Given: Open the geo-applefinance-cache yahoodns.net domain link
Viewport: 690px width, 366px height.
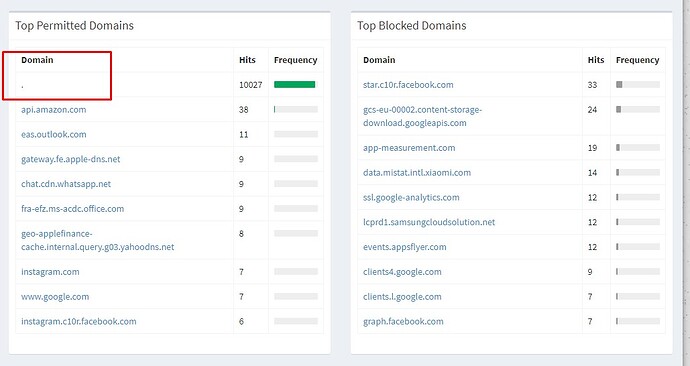Looking at the screenshot, I should tap(98, 240).
